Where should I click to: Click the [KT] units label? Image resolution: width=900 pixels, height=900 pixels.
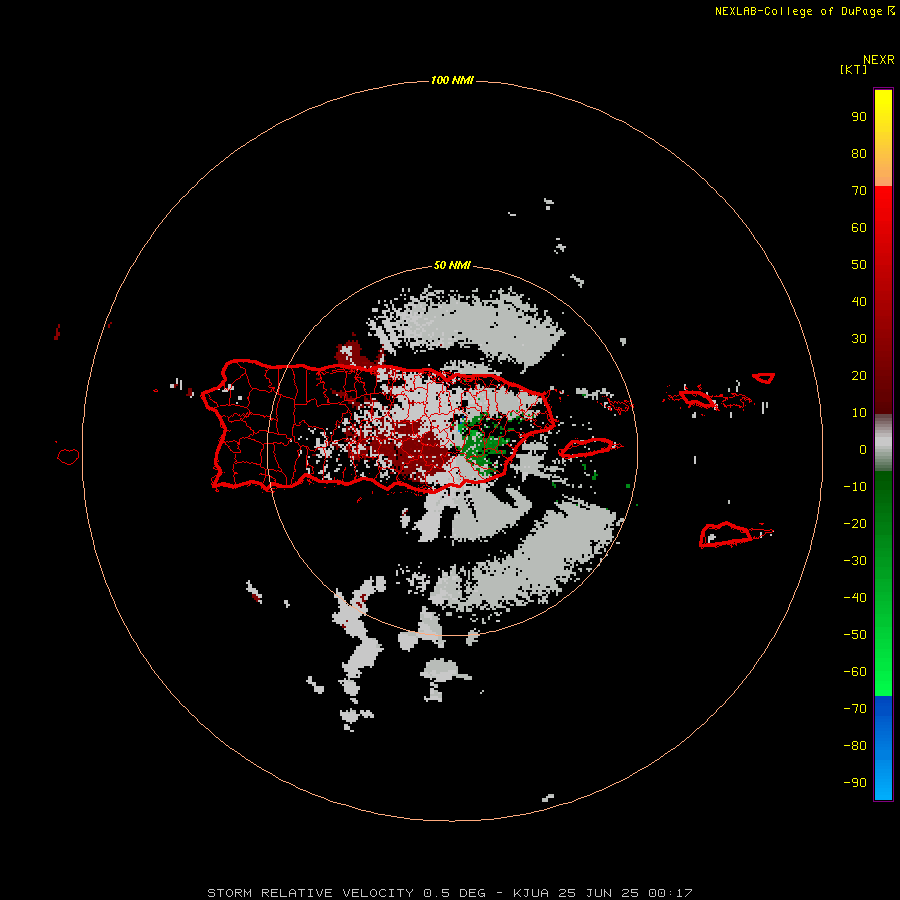[x=853, y=69]
